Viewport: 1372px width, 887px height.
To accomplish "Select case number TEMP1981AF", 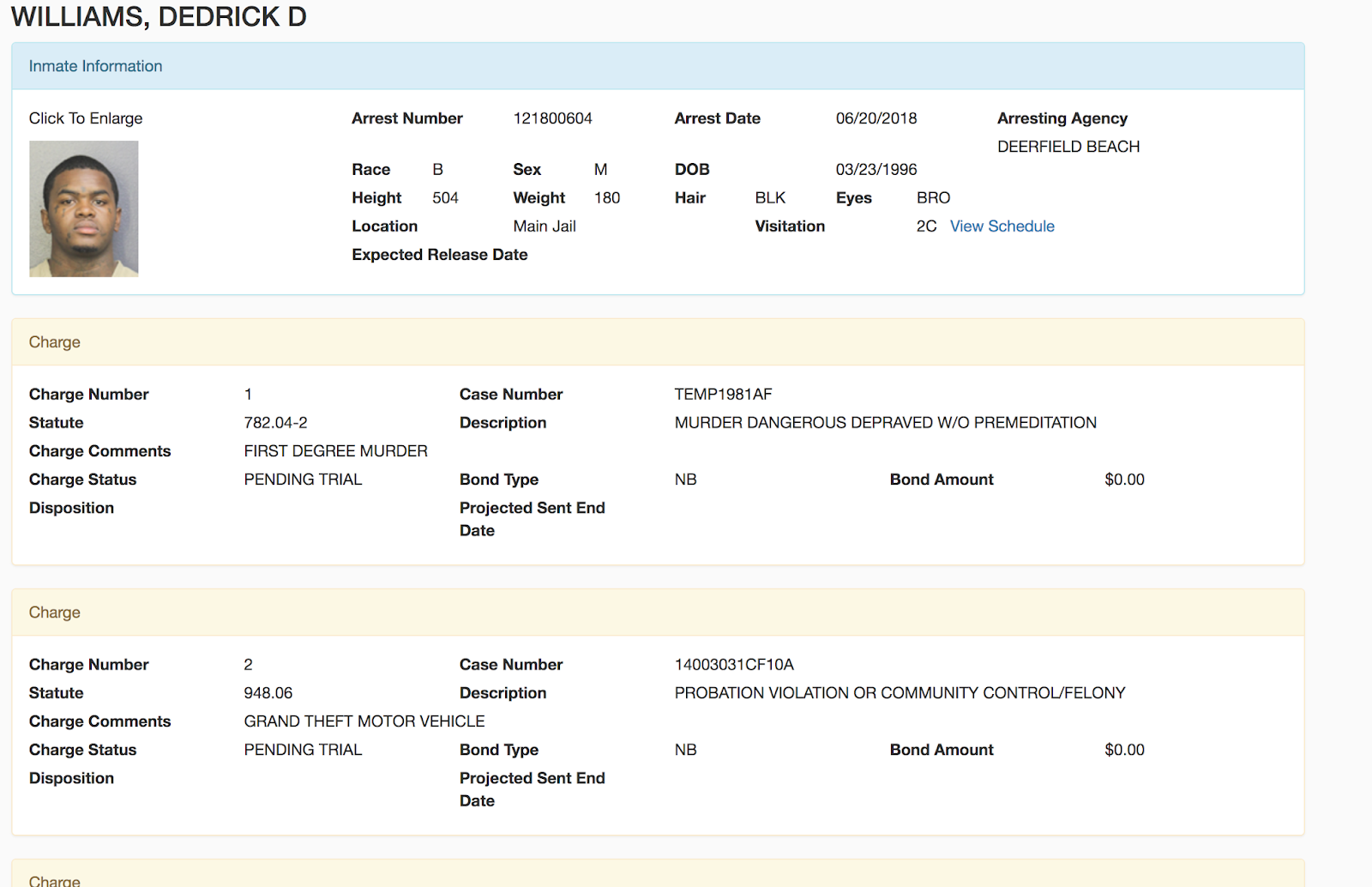I will tap(723, 395).
